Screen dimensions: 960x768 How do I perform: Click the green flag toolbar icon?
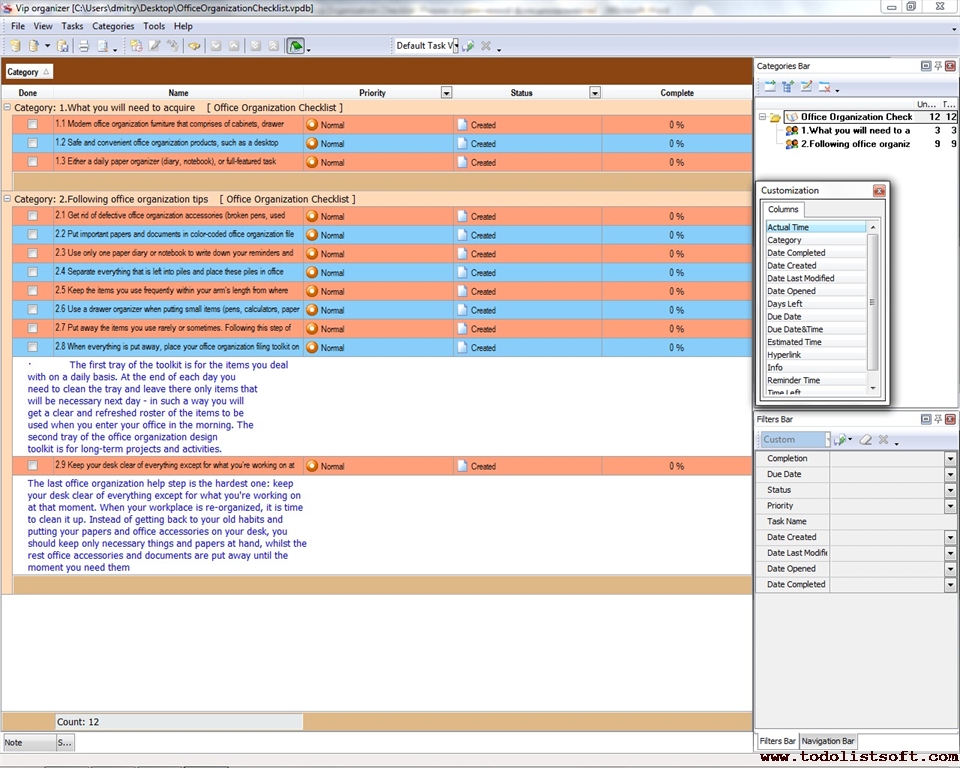[x=295, y=46]
